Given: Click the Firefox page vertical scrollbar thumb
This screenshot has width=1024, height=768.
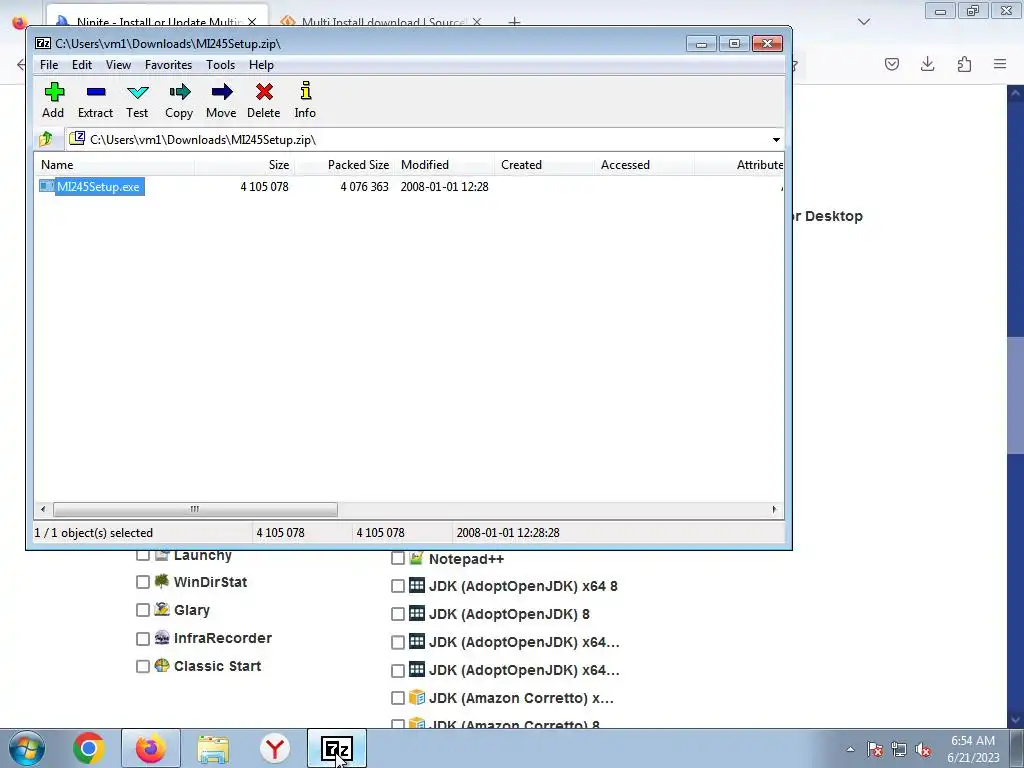Looking at the screenshot, I should (1016, 395).
